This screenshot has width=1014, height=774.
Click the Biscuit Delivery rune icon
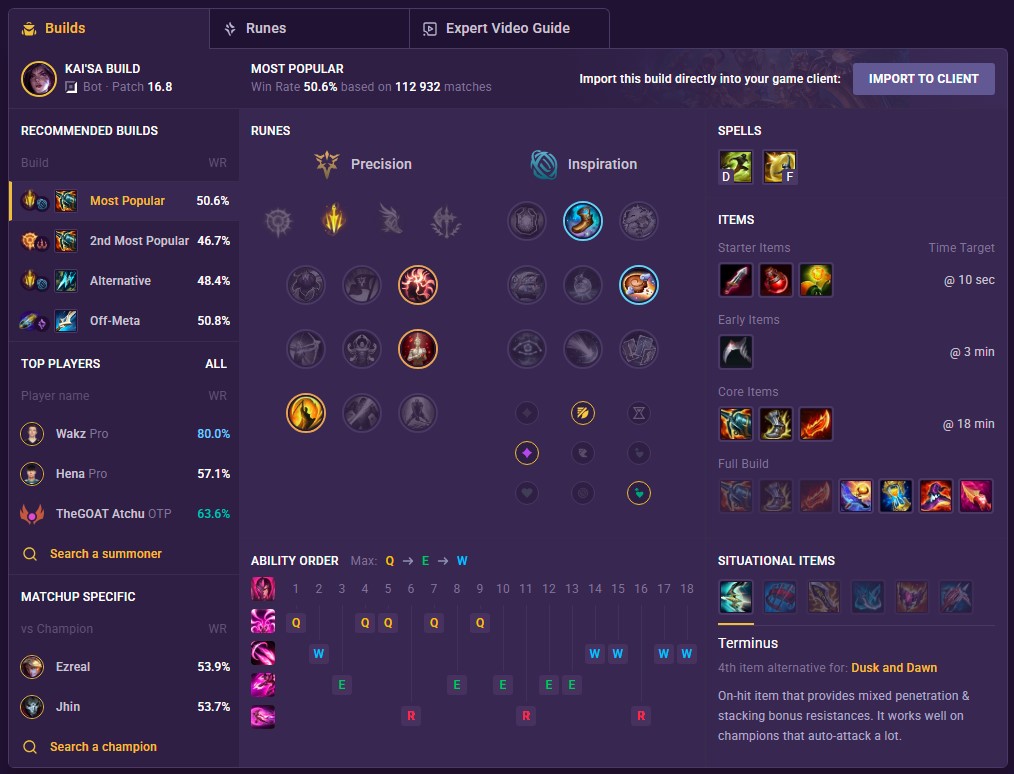(x=639, y=285)
